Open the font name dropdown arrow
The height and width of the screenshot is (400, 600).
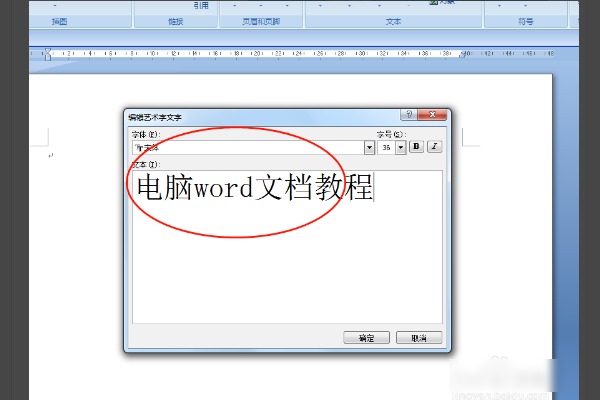369,147
